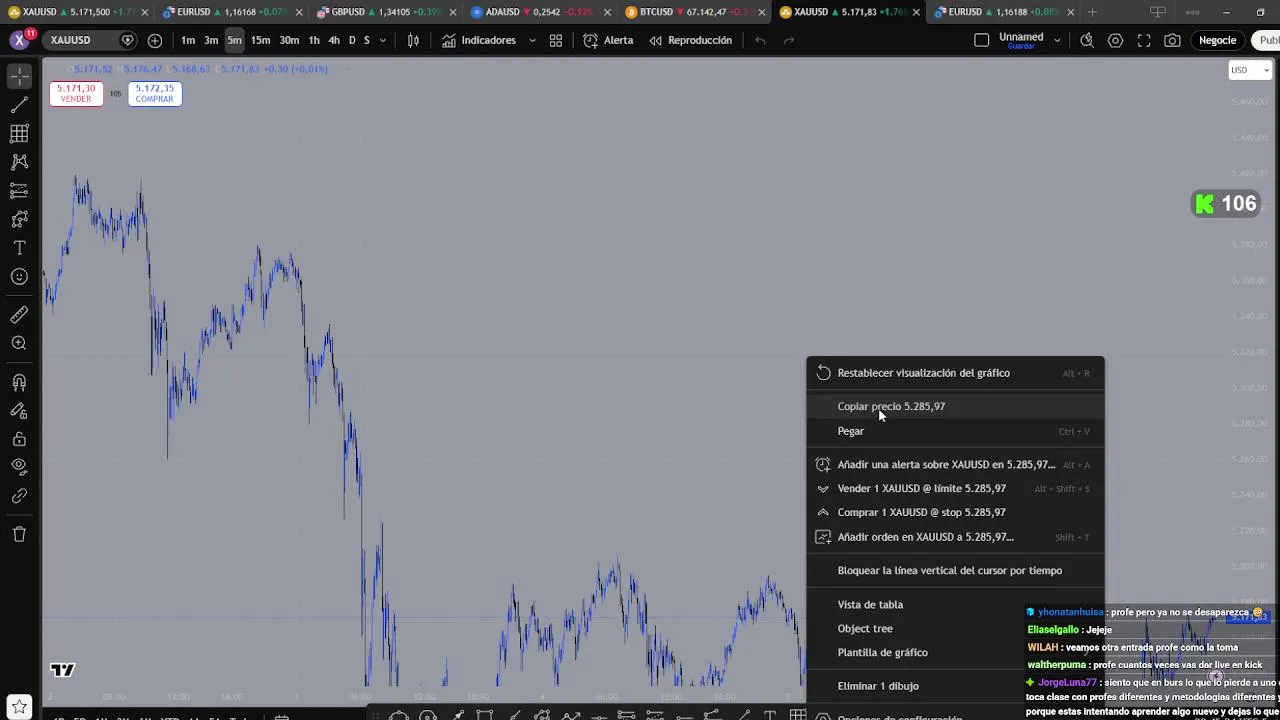
Task: Open the forecasting and measurement tools
Action: pos(19,190)
